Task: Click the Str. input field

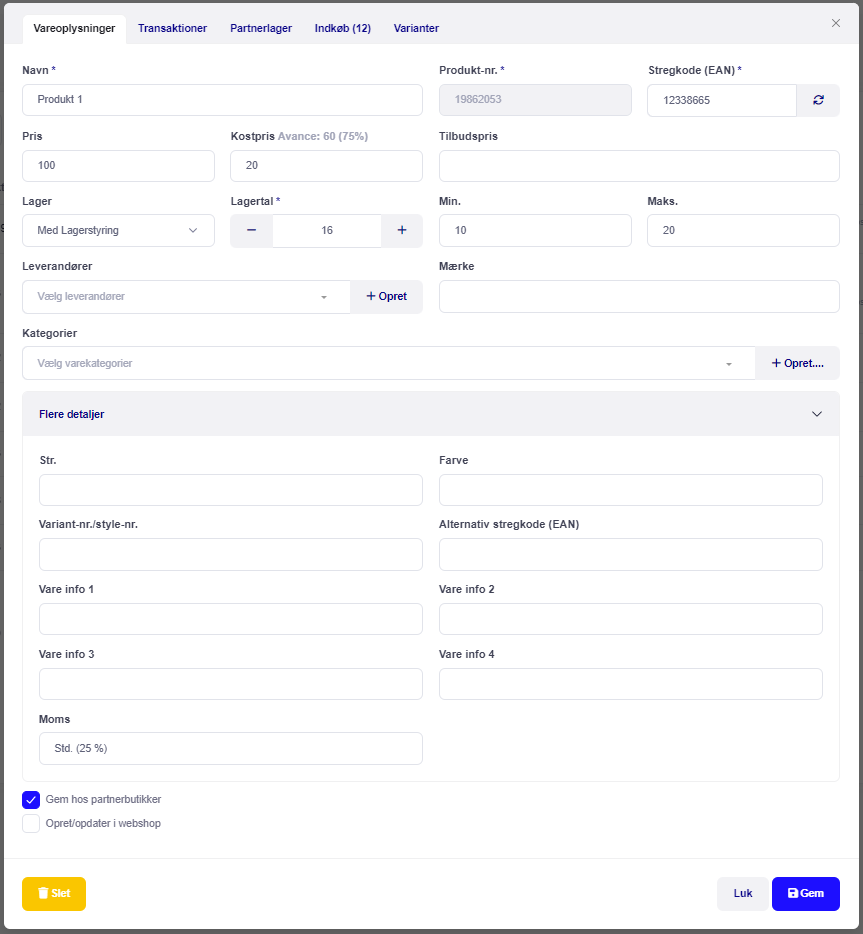Action: [x=231, y=490]
